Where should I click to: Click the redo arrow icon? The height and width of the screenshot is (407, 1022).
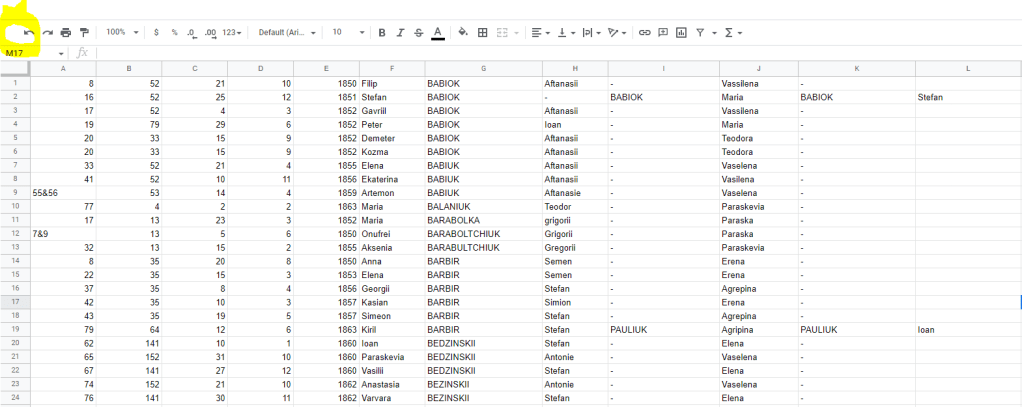click(47, 33)
